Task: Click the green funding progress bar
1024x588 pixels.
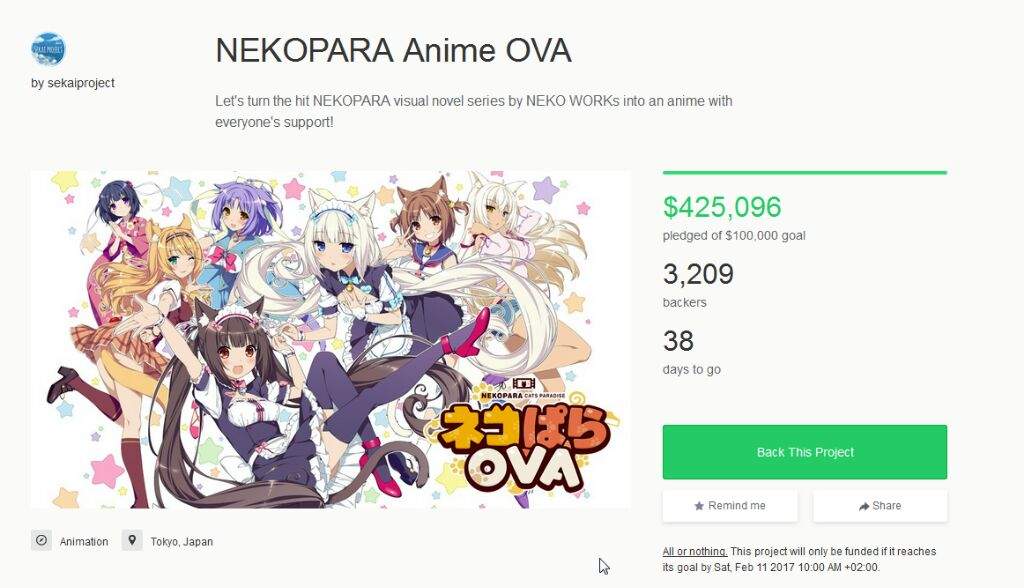Action: pos(805,172)
